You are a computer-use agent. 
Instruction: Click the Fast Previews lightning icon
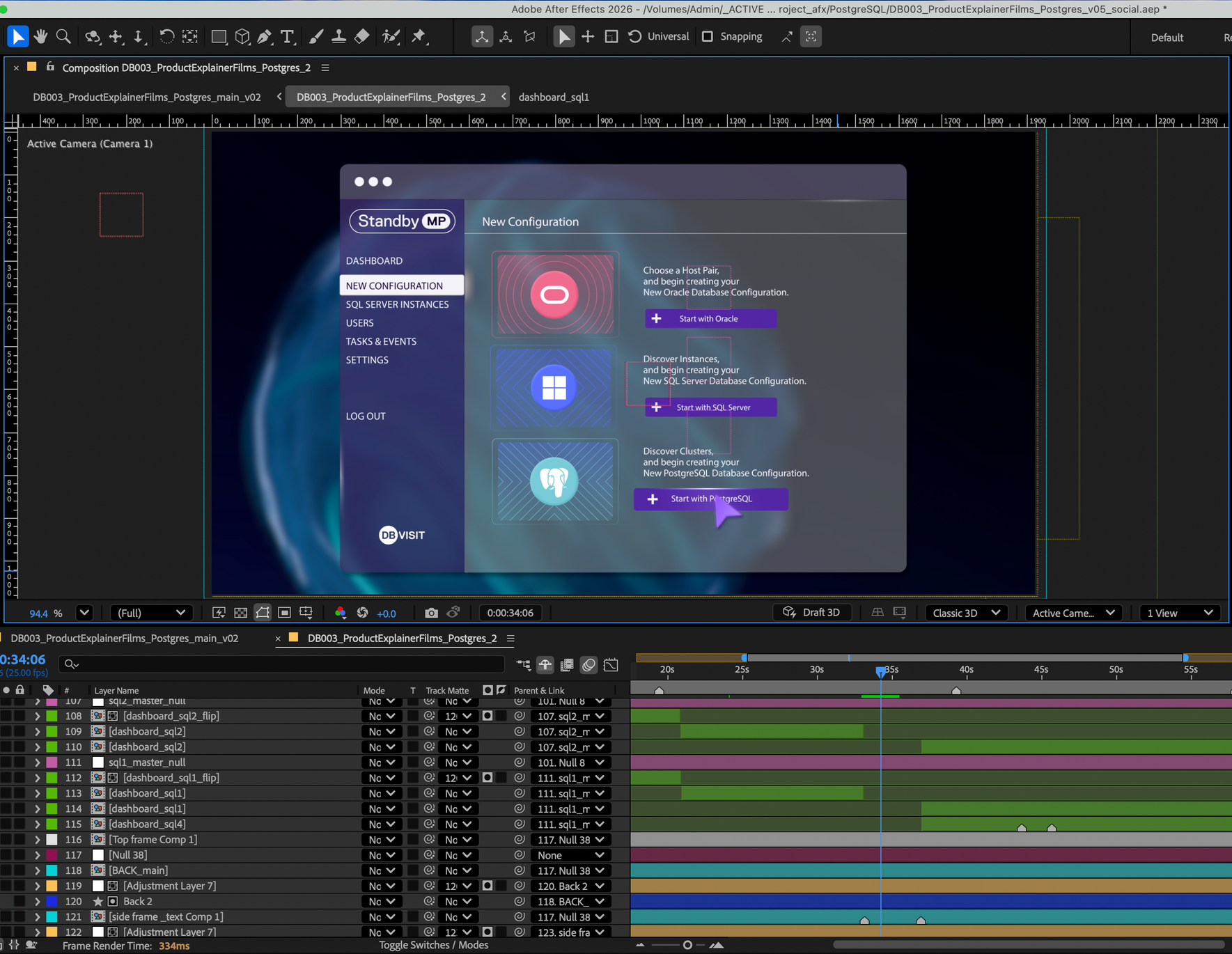click(x=219, y=613)
